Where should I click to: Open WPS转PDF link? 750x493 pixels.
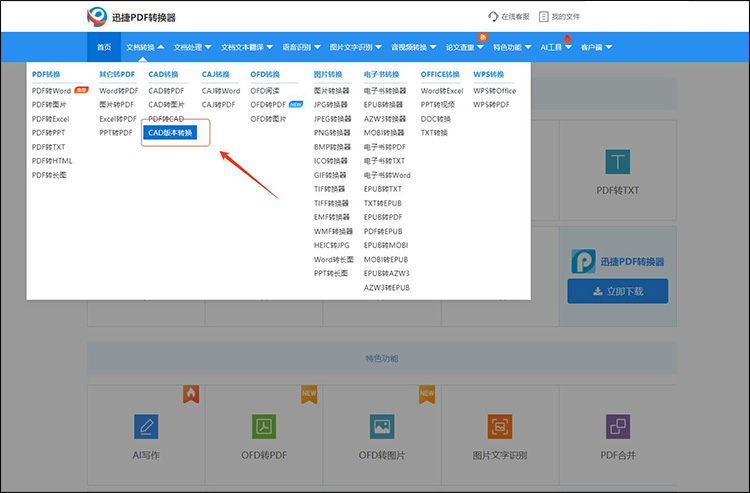491,104
